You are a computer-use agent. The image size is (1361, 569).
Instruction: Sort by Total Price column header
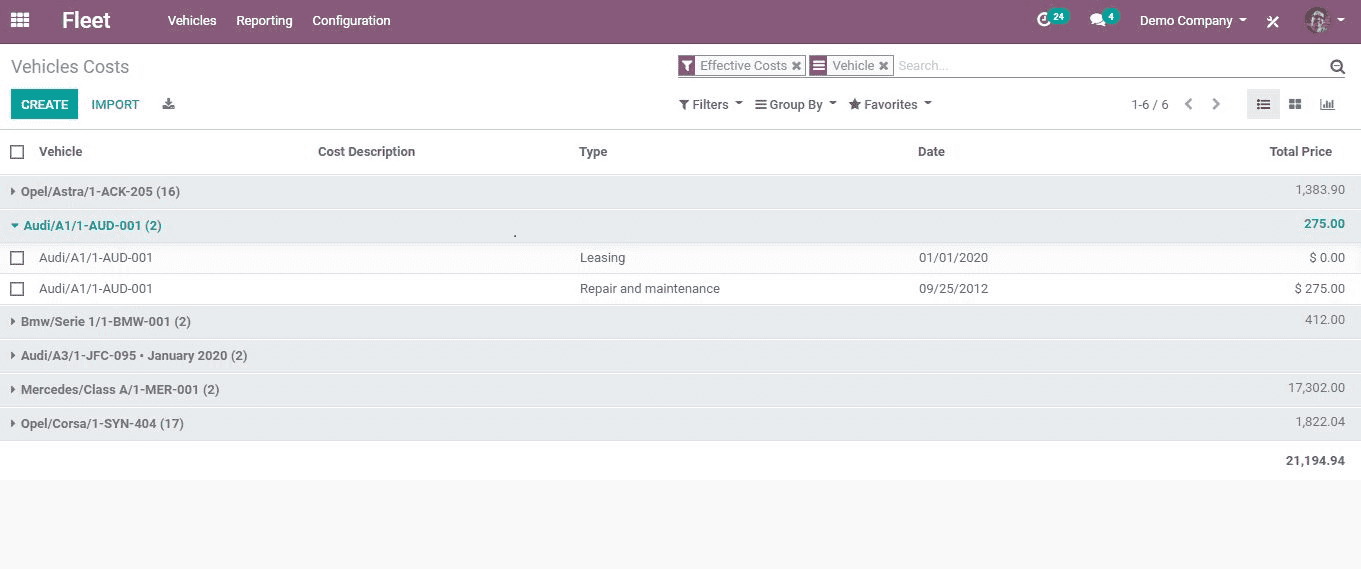tap(1300, 152)
